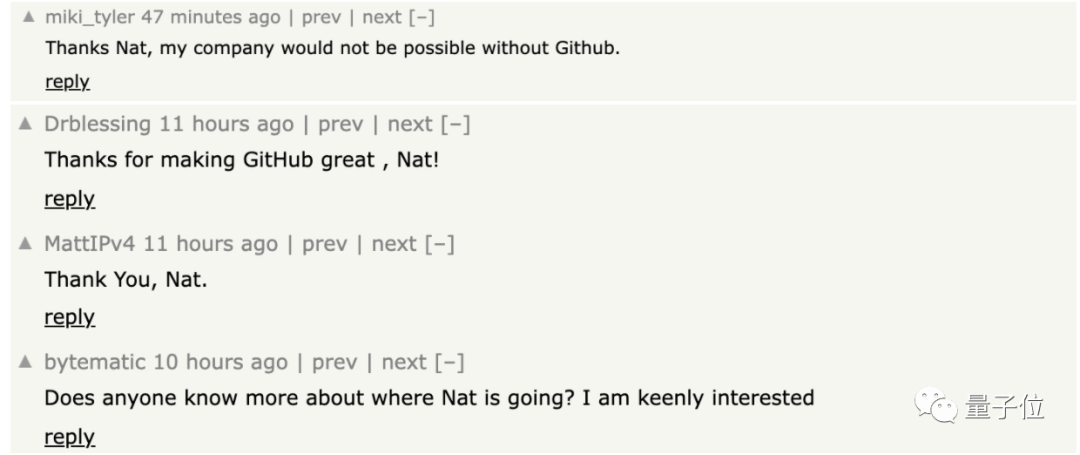Image resolution: width=1080 pixels, height=455 pixels.
Task: Upvote bytematic's comment
Action: pyautogui.click(x=26, y=363)
